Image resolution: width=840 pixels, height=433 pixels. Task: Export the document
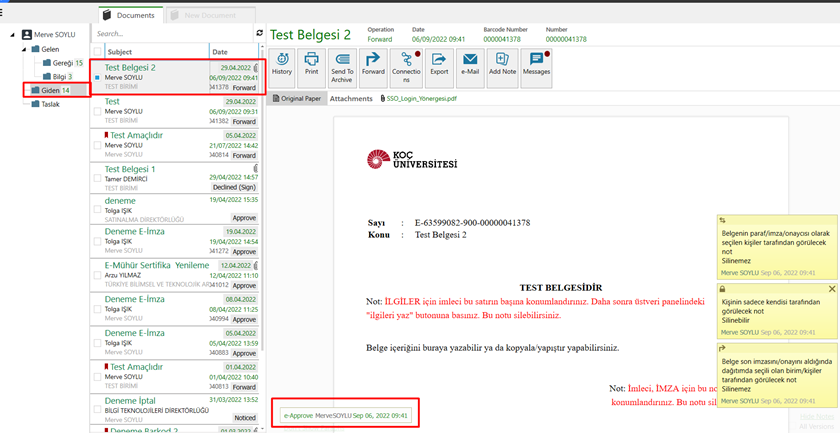[439, 65]
